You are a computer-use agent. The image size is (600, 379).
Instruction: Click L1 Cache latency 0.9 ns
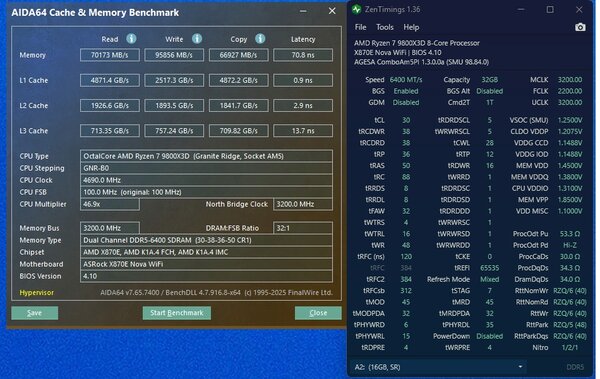click(303, 80)
